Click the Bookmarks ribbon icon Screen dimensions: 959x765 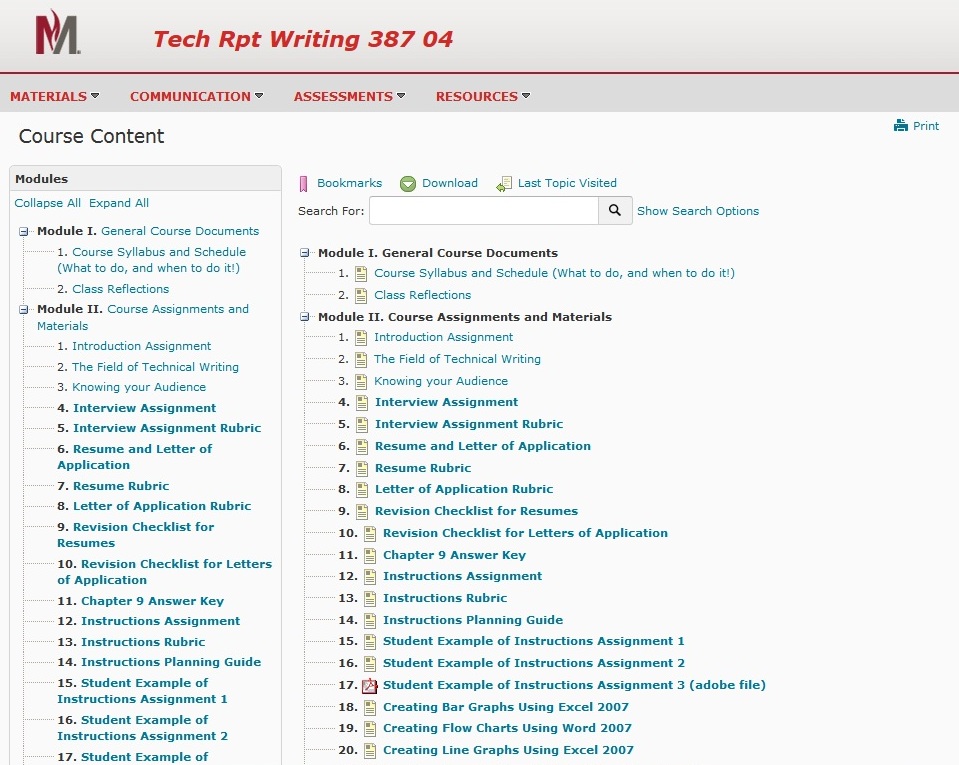pyautogui.click(x=304, y=184)
